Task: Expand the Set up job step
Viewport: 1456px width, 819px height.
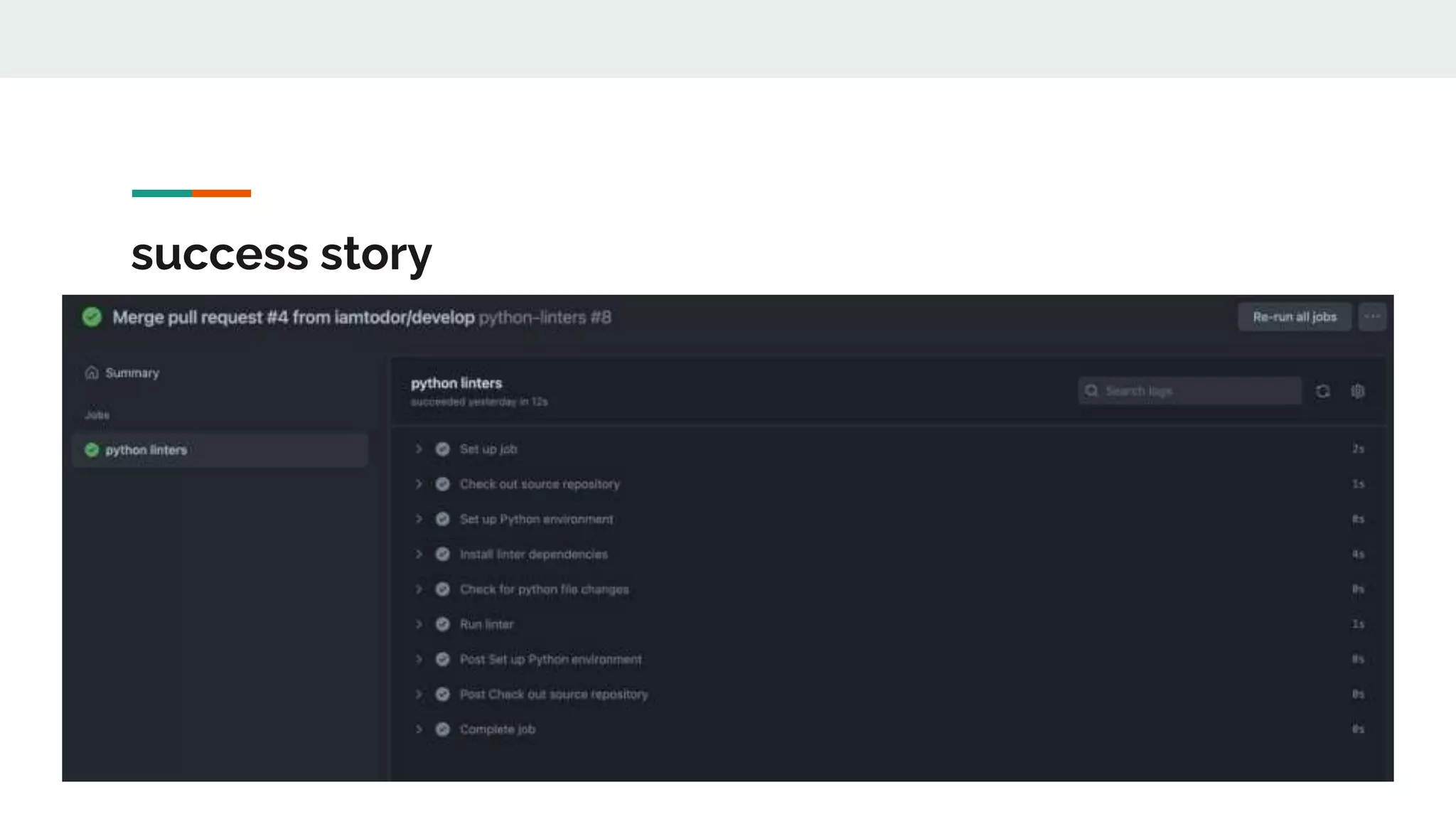Action: pos(419,449)
